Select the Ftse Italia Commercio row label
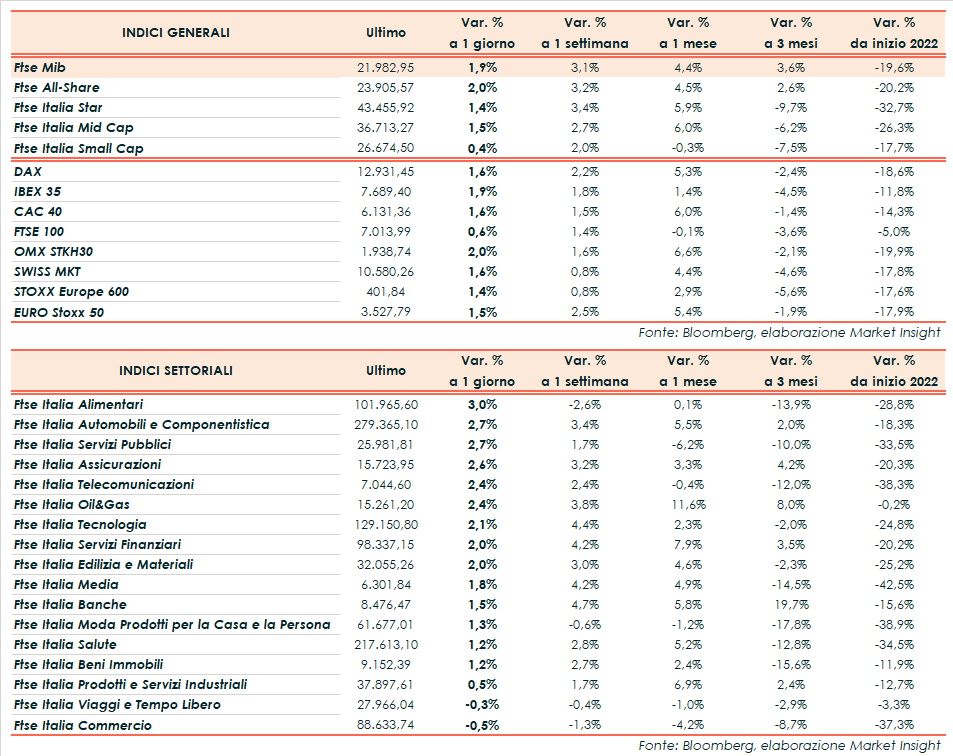Screen dimensions: 953x756 83,725
